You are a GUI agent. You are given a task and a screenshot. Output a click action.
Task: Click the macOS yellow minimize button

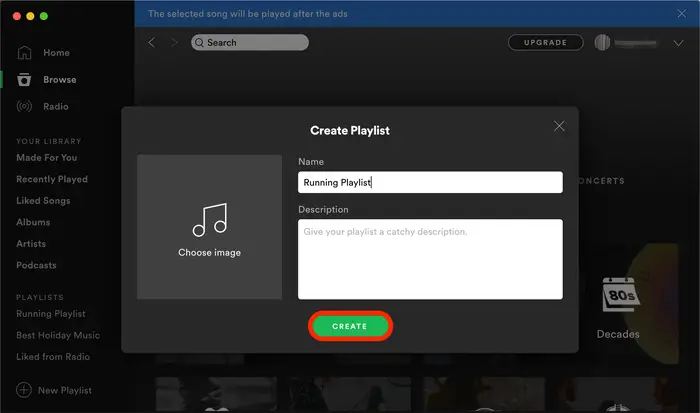(30, 16)
